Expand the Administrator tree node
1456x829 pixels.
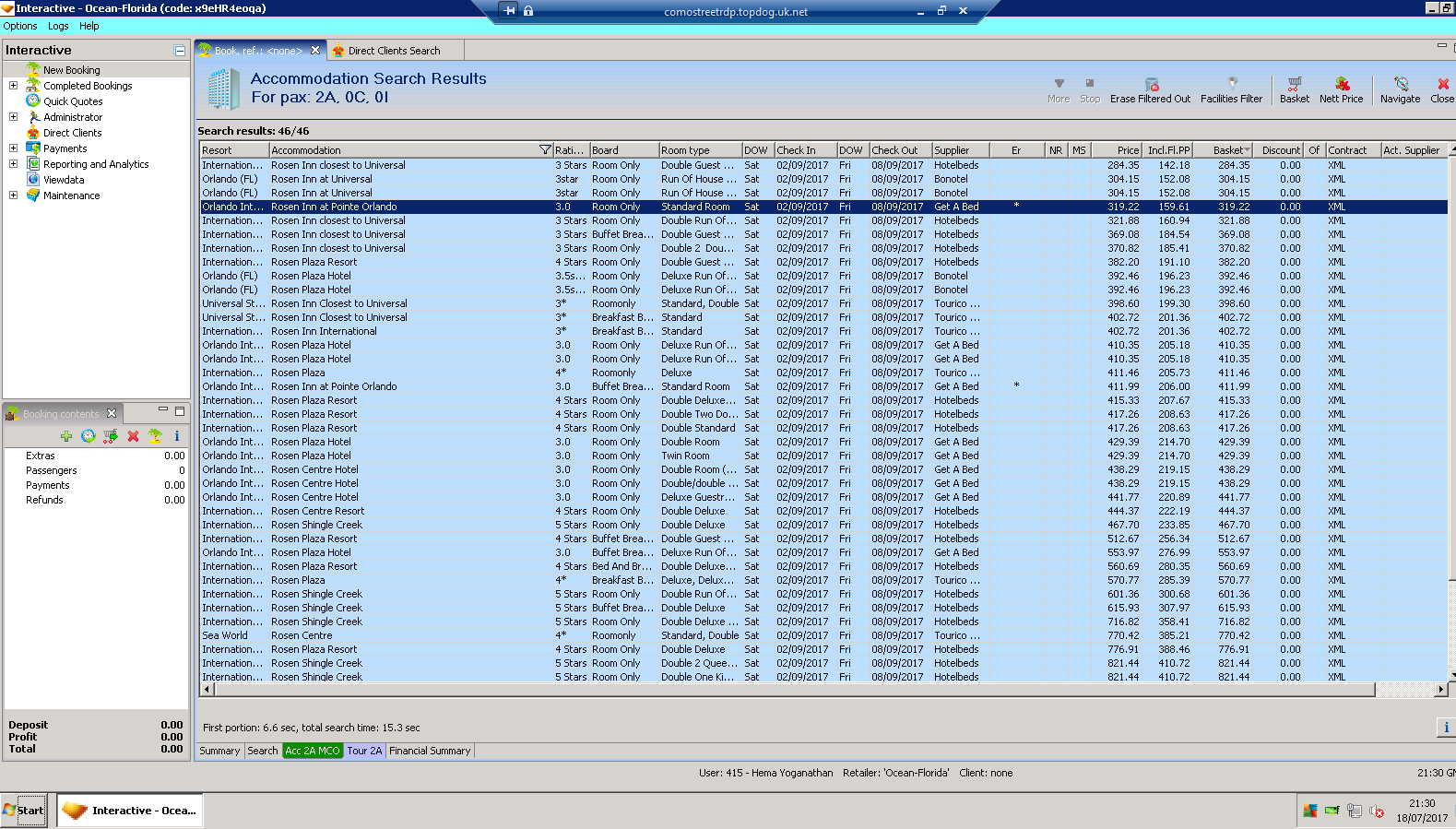tap(13, 116)
